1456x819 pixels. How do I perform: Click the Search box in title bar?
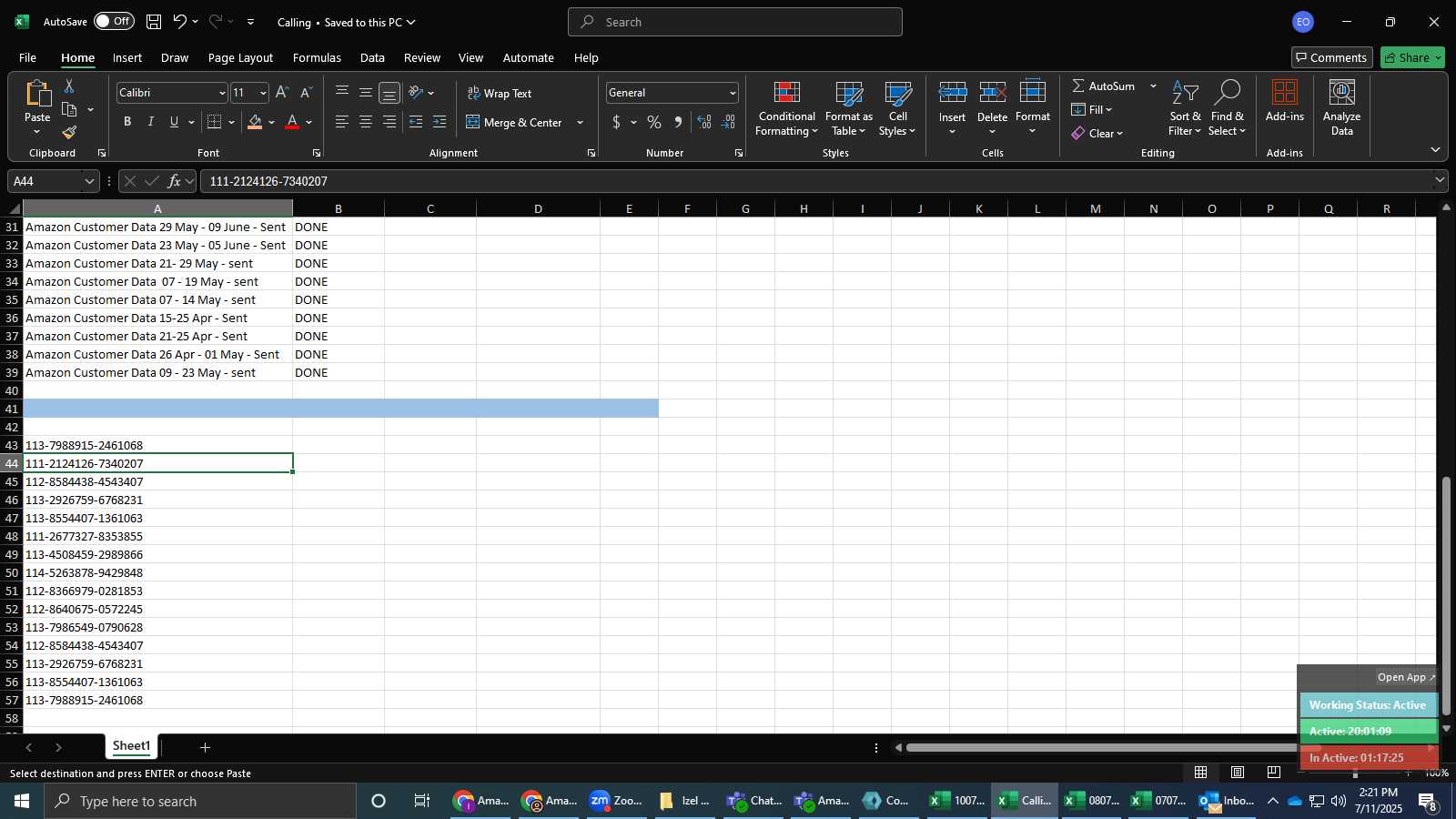coord(735,22)
